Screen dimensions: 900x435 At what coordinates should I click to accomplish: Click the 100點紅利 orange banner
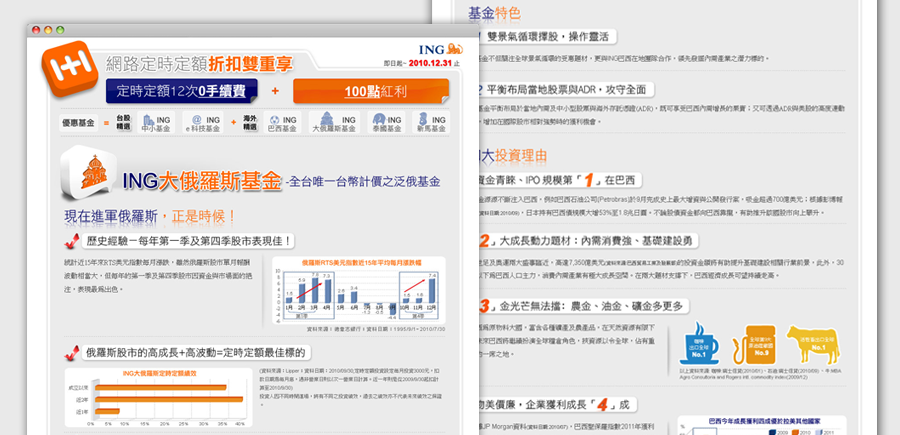(371, 91)
